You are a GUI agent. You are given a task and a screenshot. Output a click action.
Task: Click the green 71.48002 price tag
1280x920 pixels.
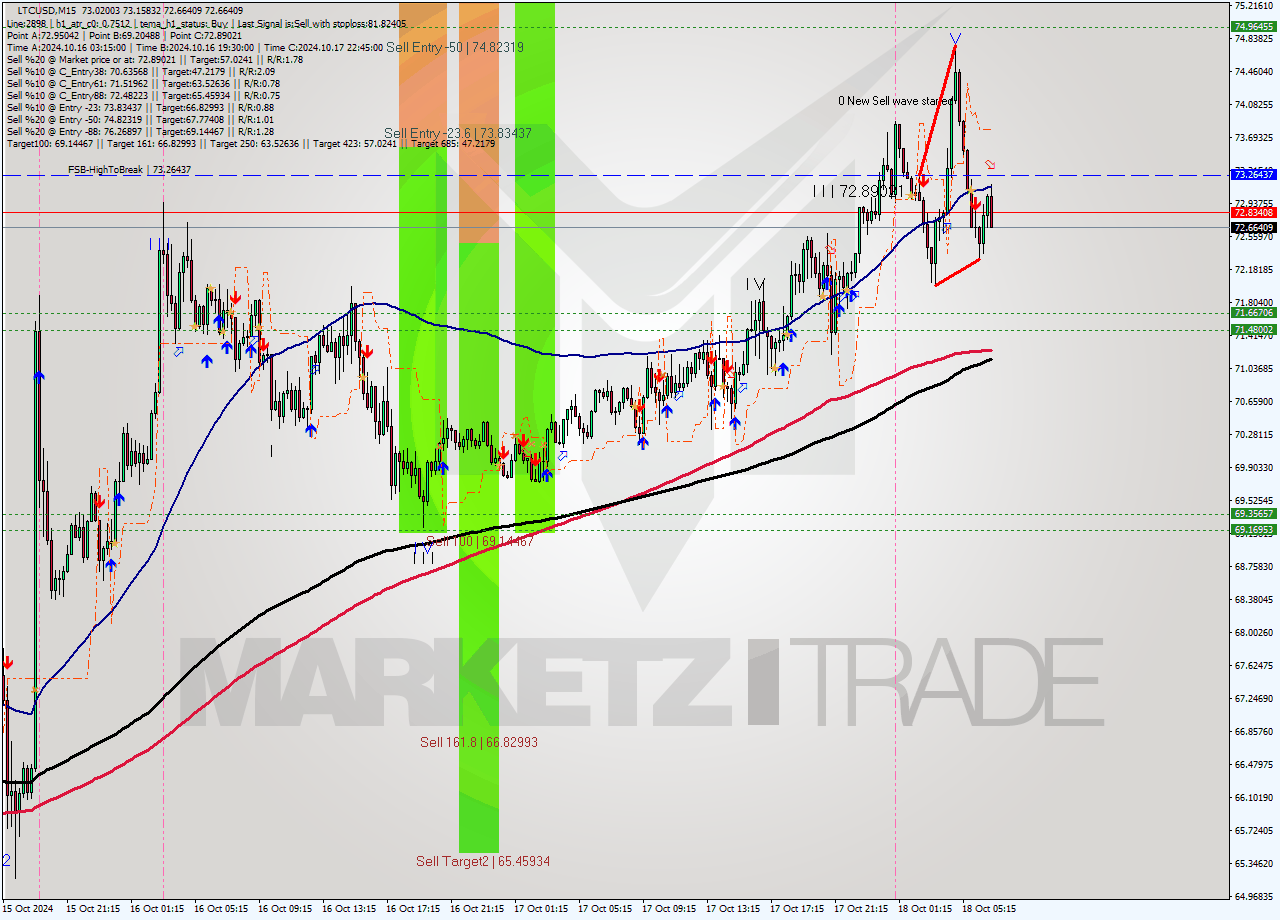pyautogui.click(x=1254, y=329)
